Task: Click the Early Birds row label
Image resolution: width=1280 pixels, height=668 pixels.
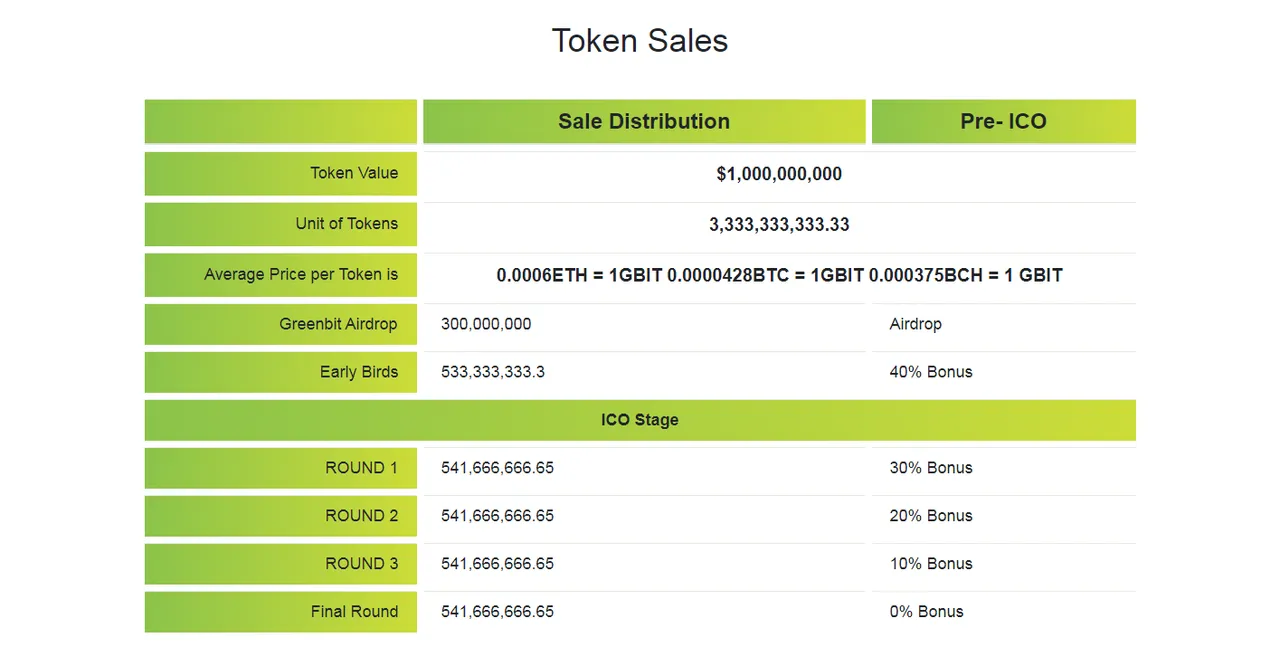Action: click(281, 372)
